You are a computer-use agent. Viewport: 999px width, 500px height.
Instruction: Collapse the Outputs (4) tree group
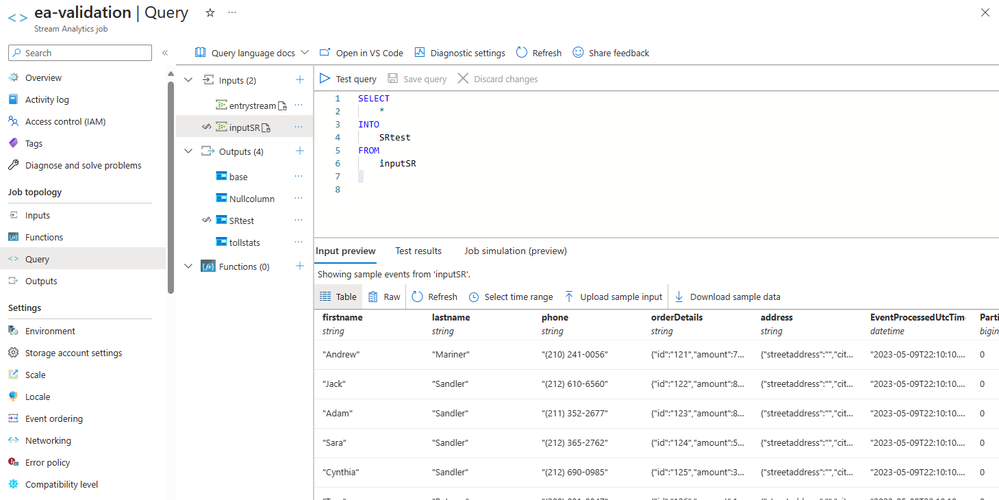click(188, 152)
